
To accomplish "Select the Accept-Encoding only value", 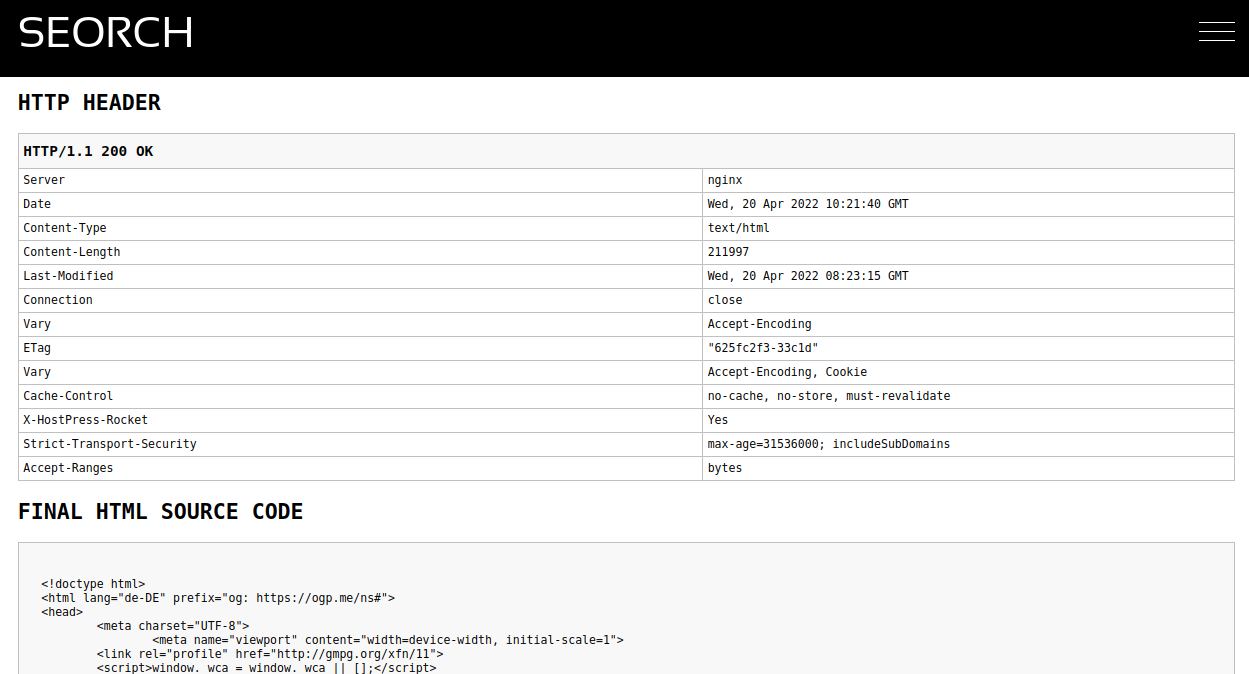I will tap(760, 324).
